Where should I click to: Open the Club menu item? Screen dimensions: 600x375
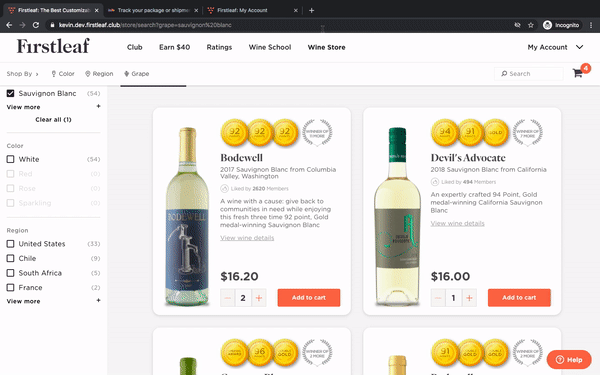click(135, 47)
